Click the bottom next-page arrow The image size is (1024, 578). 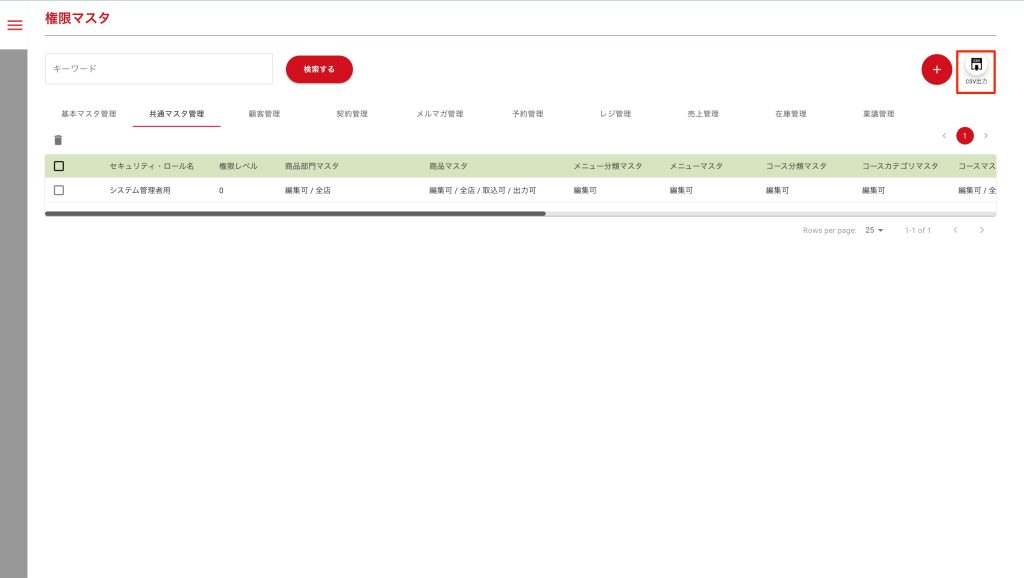pos(982,230)
